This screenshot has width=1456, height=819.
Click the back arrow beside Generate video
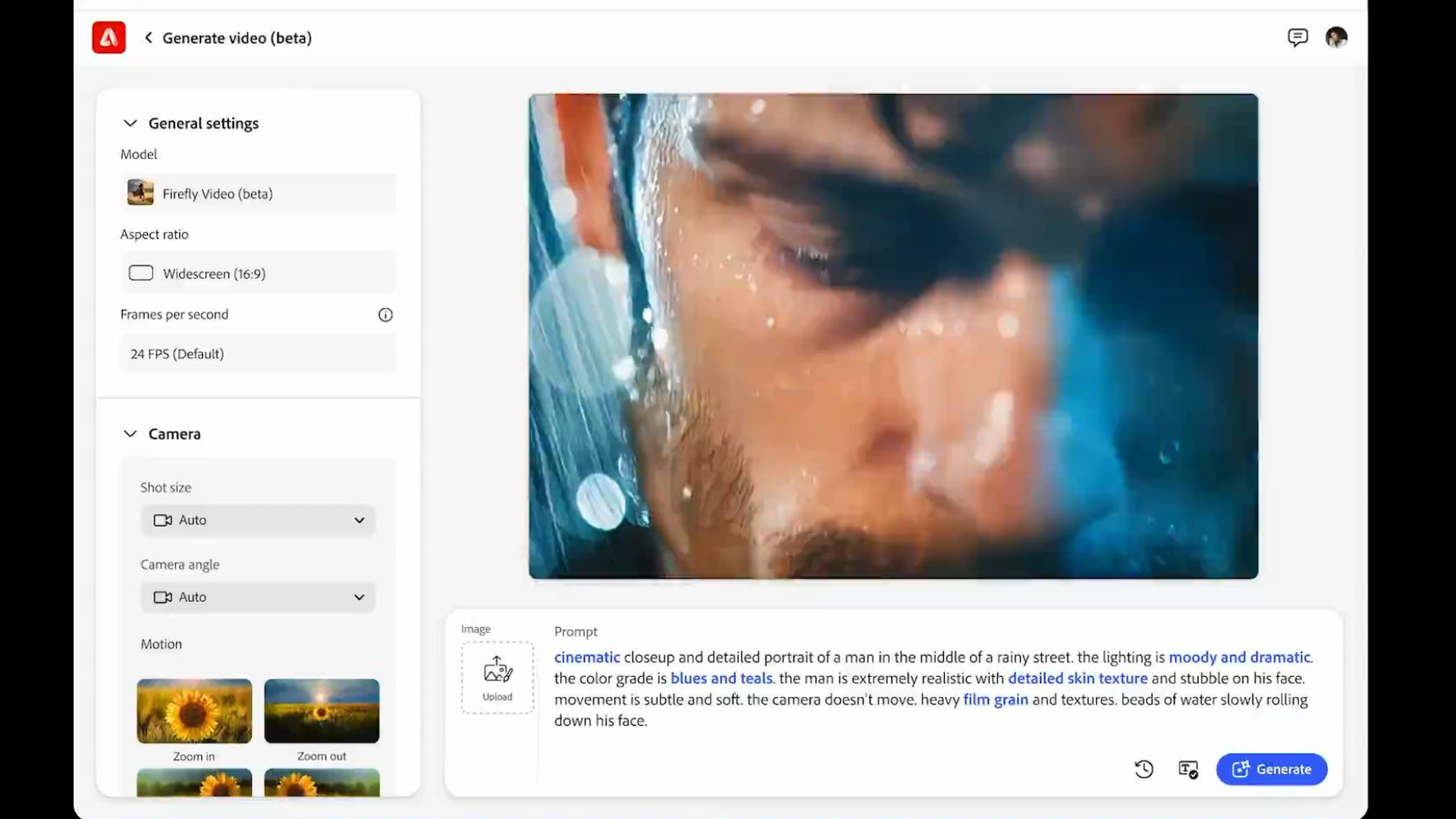[x=149, y=37]
